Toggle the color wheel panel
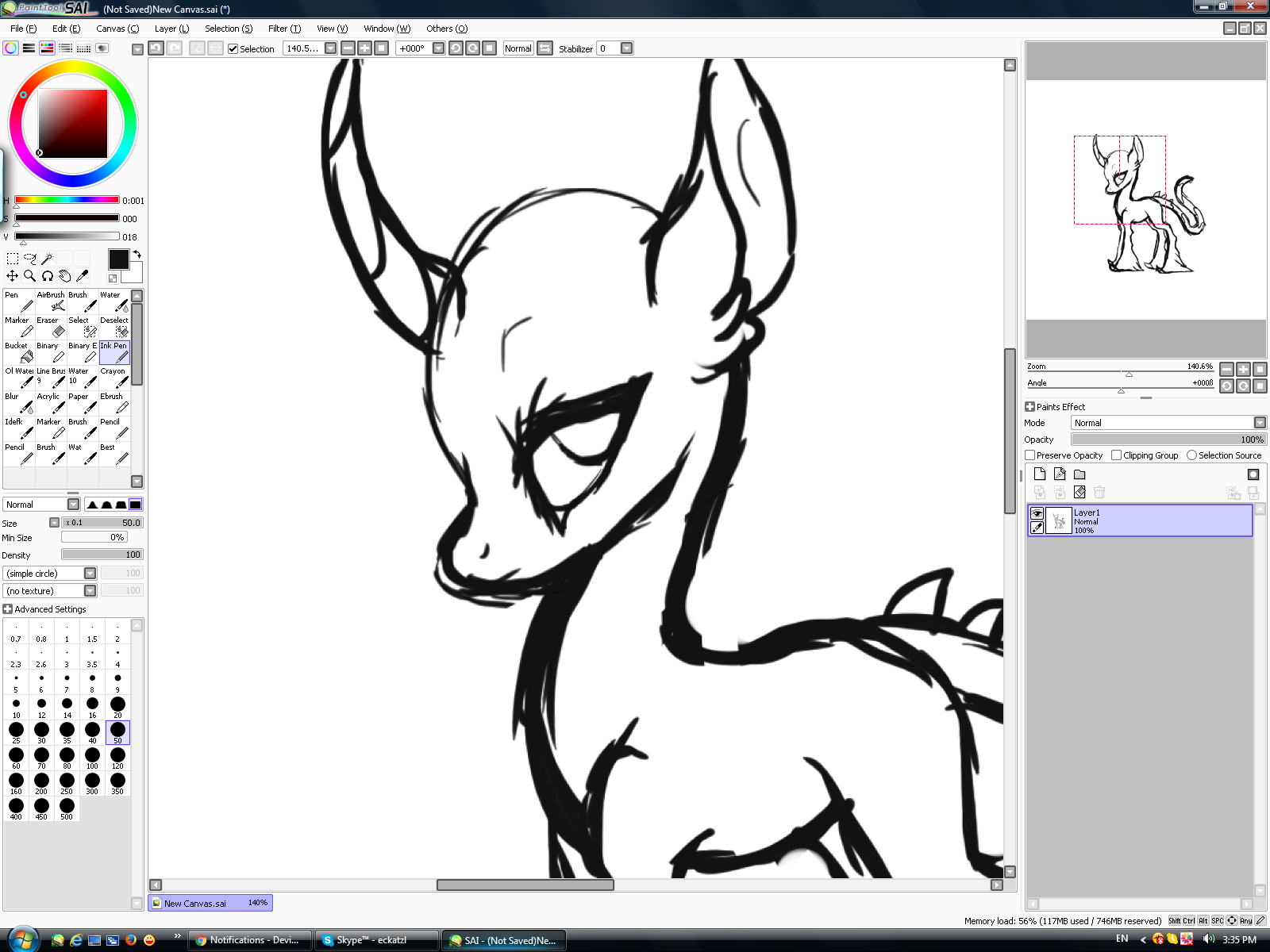This screenshot has height=952, width=1270. [x=11, y=48]
